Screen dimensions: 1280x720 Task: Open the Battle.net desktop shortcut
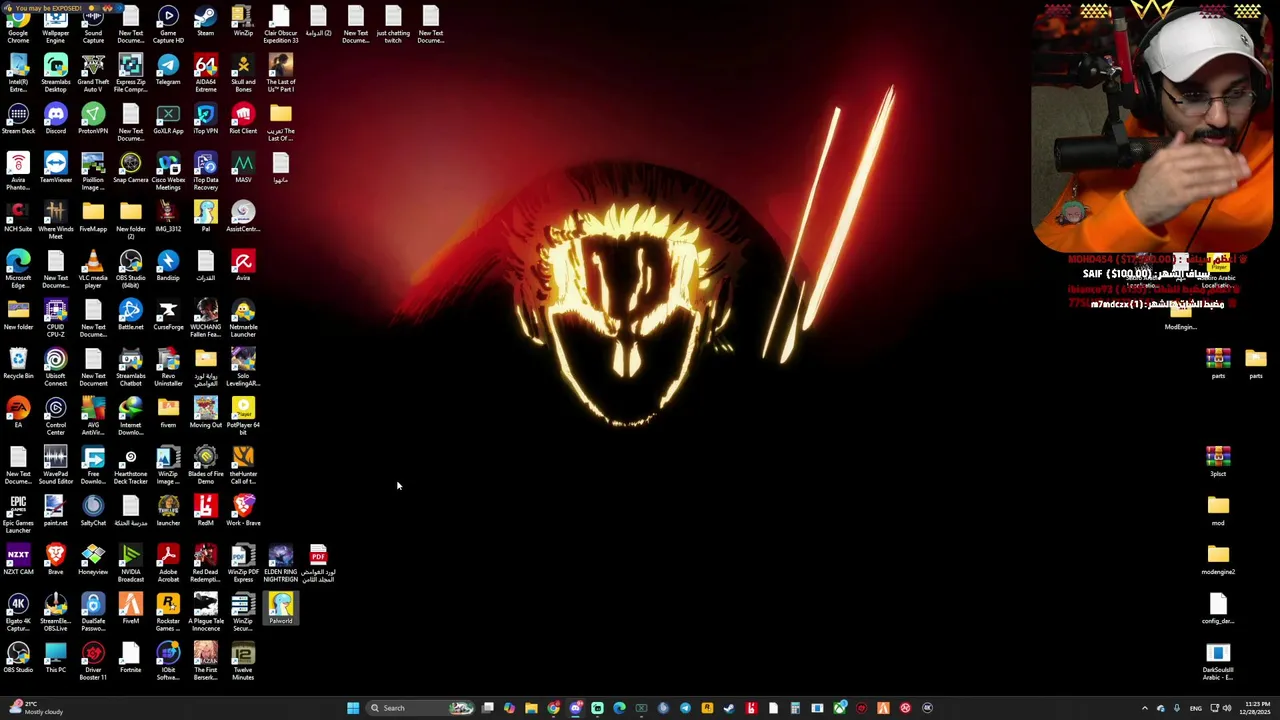131,315
